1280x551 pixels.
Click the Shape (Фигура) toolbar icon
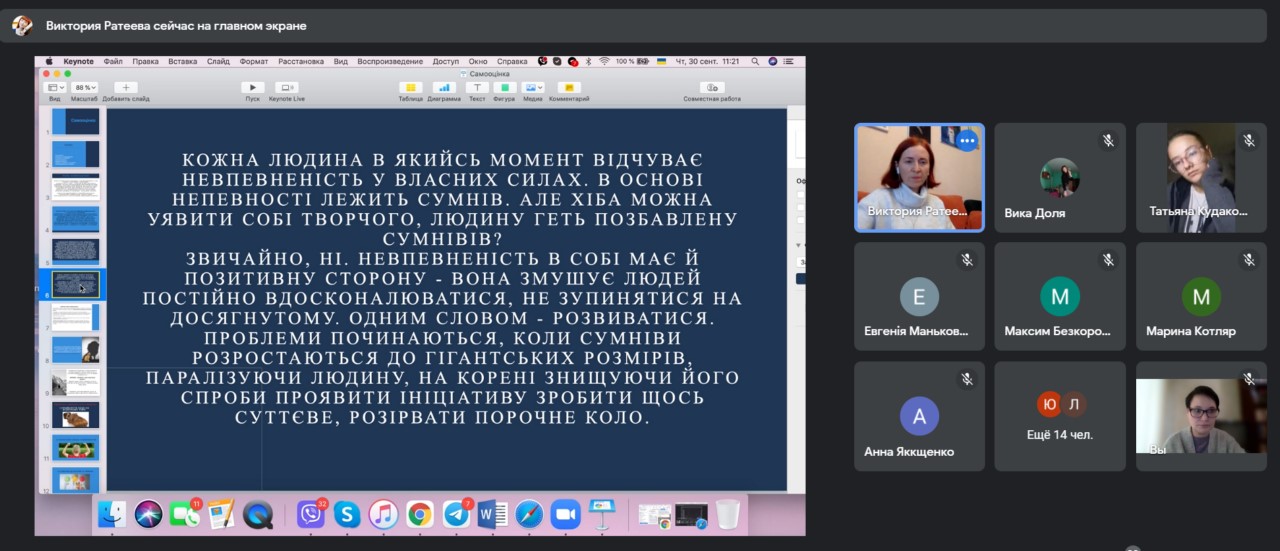pos(504,88)
